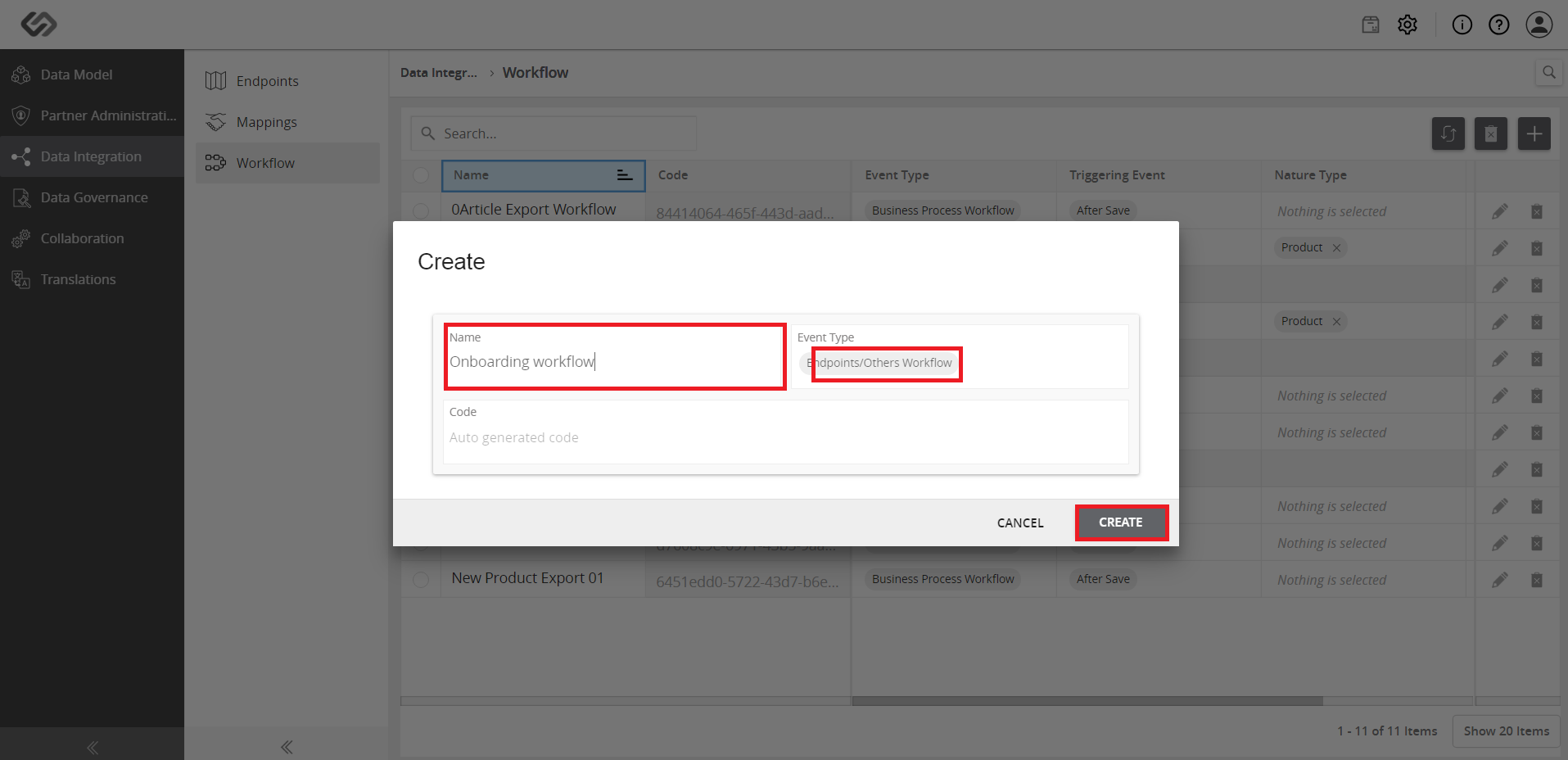Viewport: 1568px width, 760px height.
Task: Click pencil icon in third table row
Action: [x=1499, y=285]
